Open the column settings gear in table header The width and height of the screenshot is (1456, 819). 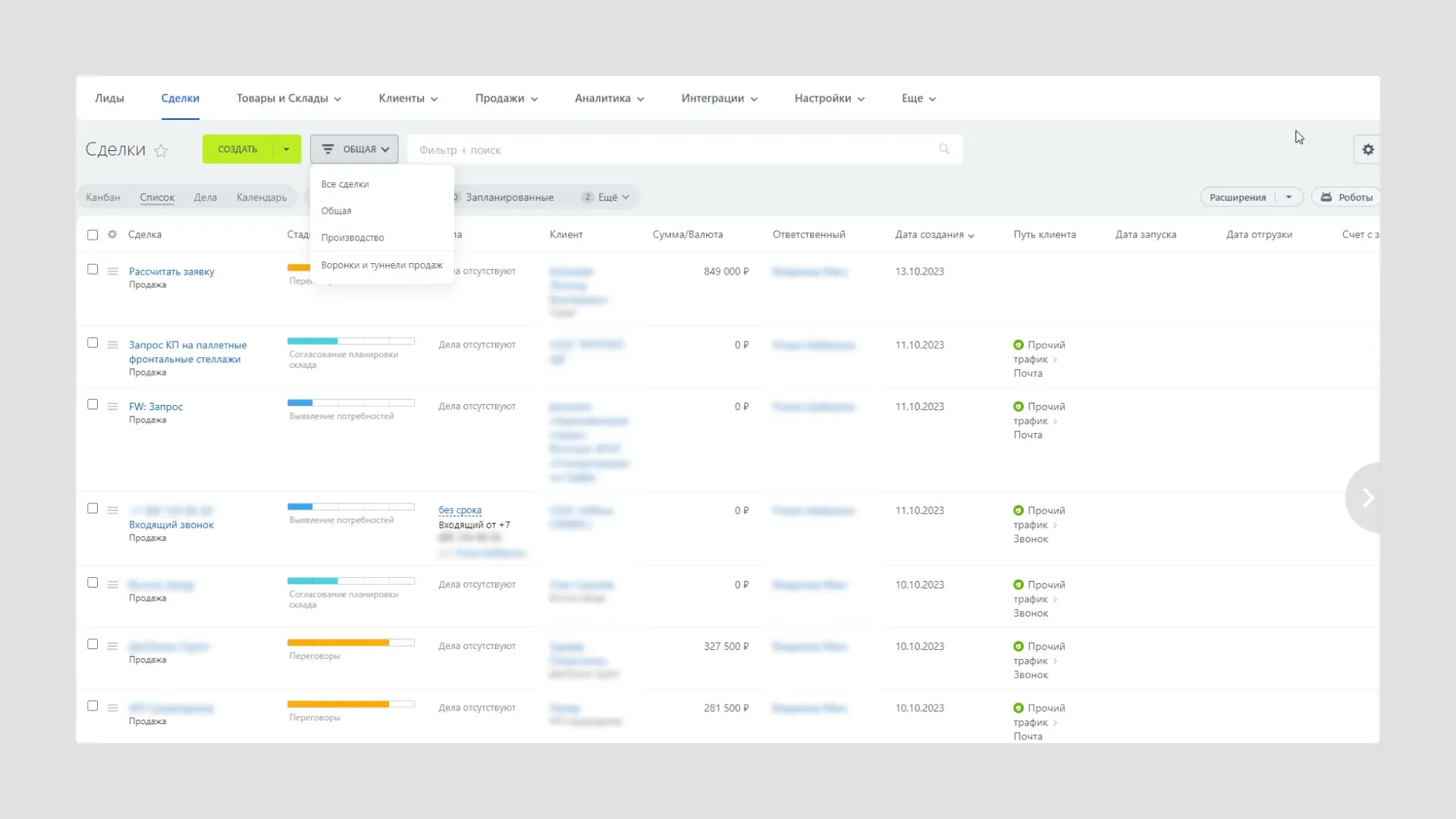tap(112, 234)
